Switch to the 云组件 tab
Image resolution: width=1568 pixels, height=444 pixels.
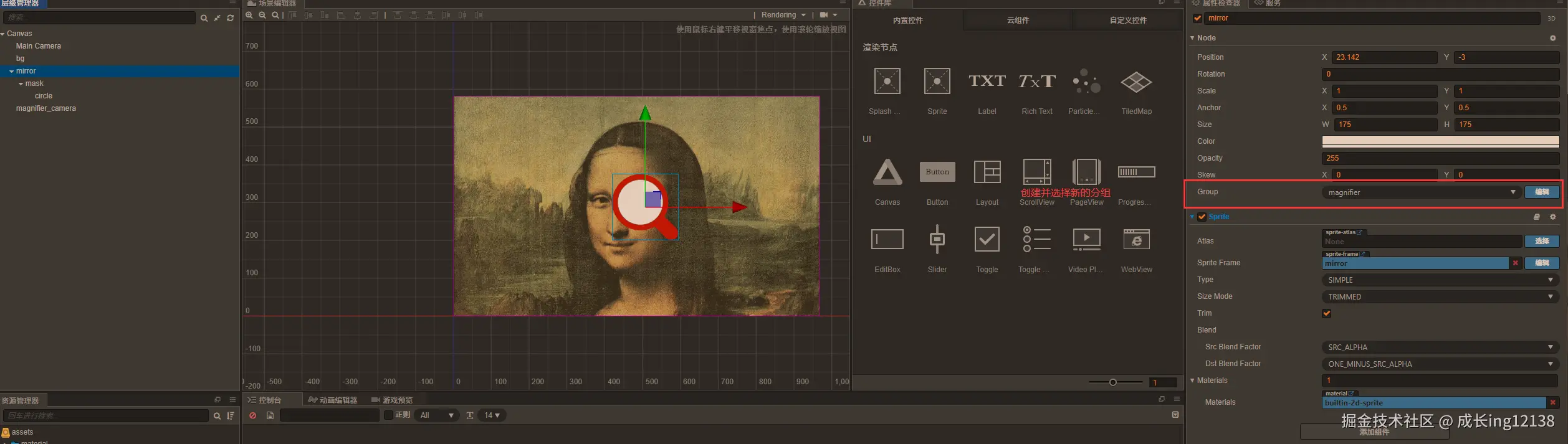(1018, 21)
